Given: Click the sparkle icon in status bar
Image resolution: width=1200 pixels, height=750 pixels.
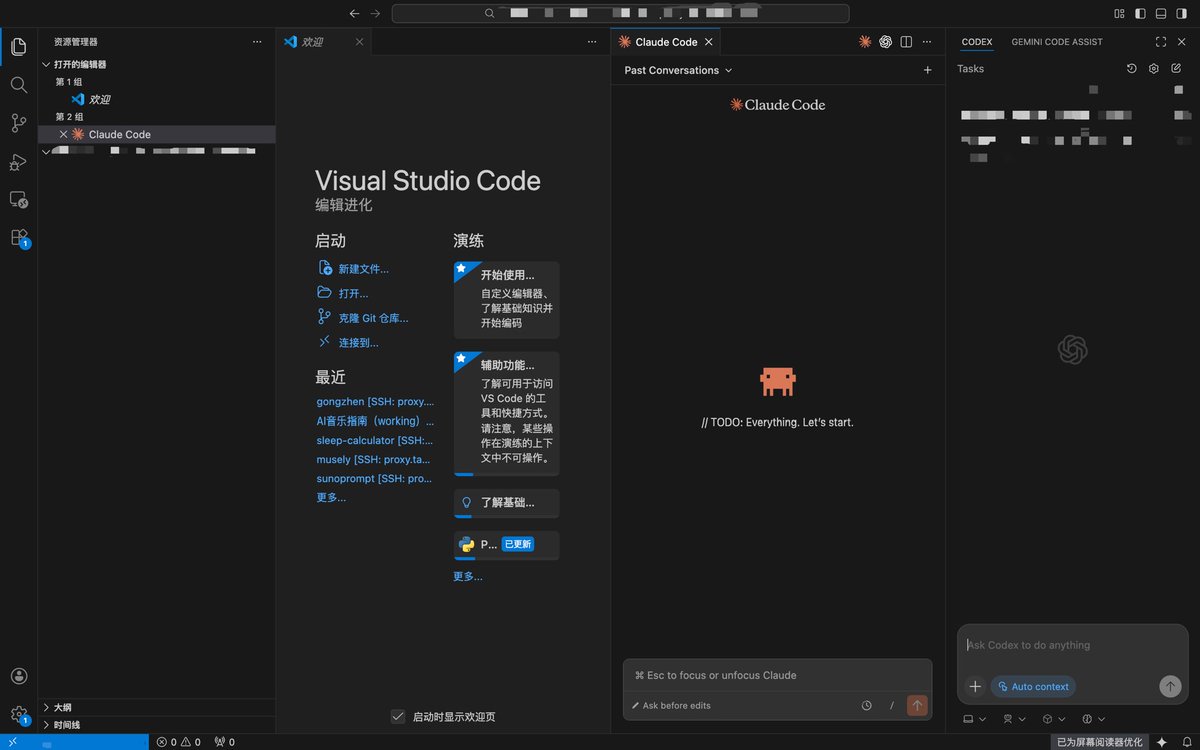Looking at the screenshot, I should click(1162, 742).
